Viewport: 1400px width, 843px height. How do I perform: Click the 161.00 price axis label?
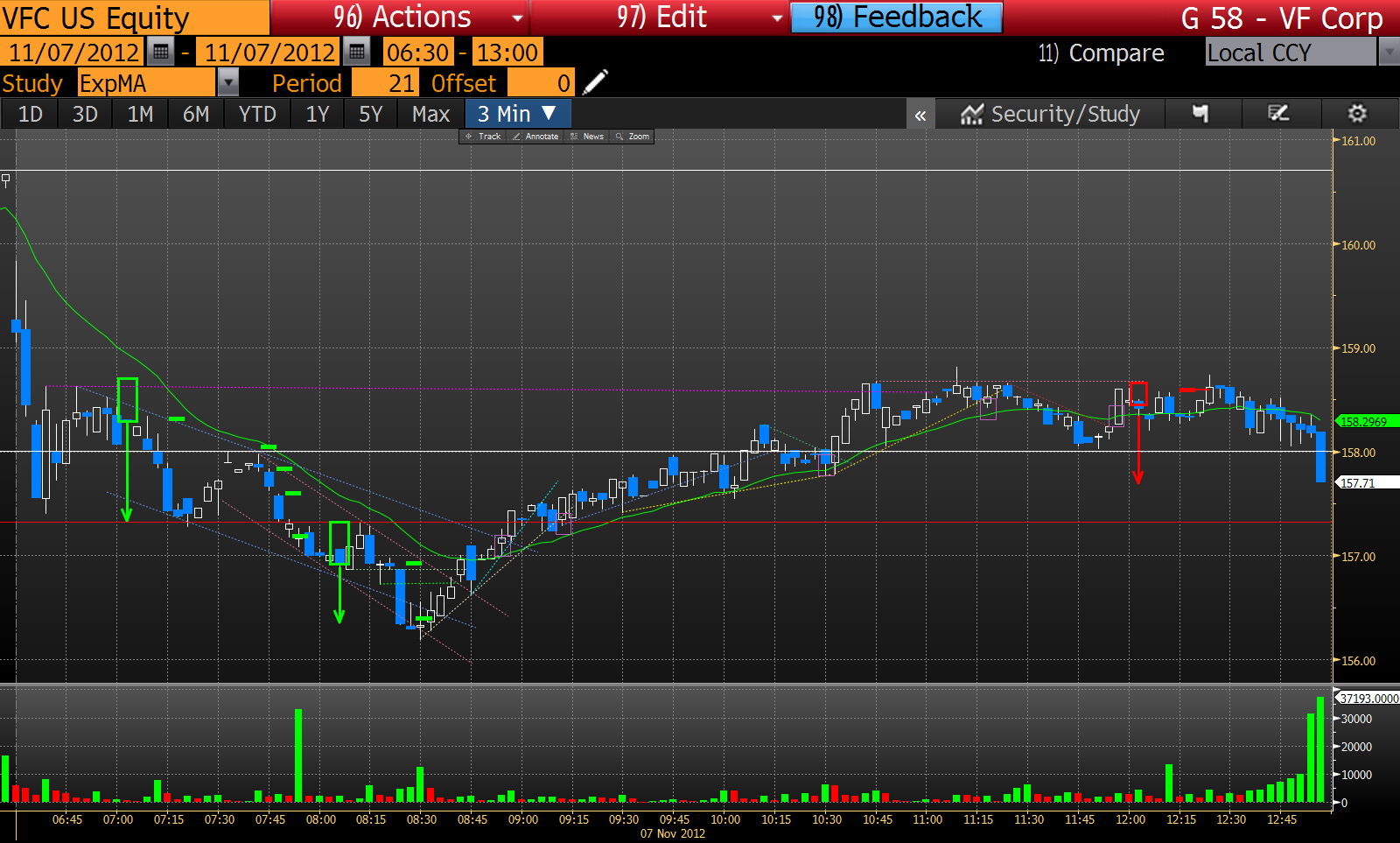point(1359,141)
